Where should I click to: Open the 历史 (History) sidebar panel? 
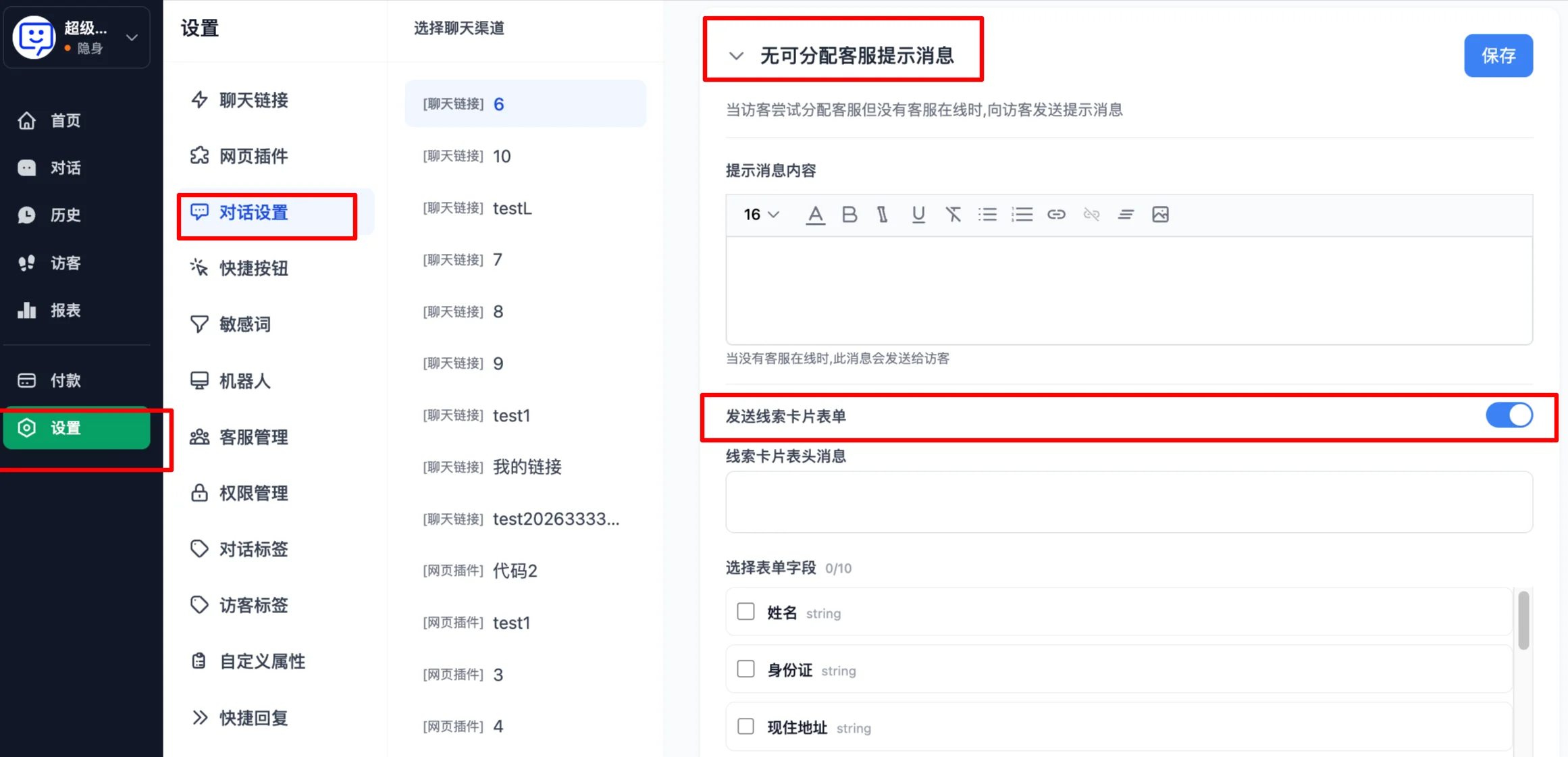click(64, 215)
